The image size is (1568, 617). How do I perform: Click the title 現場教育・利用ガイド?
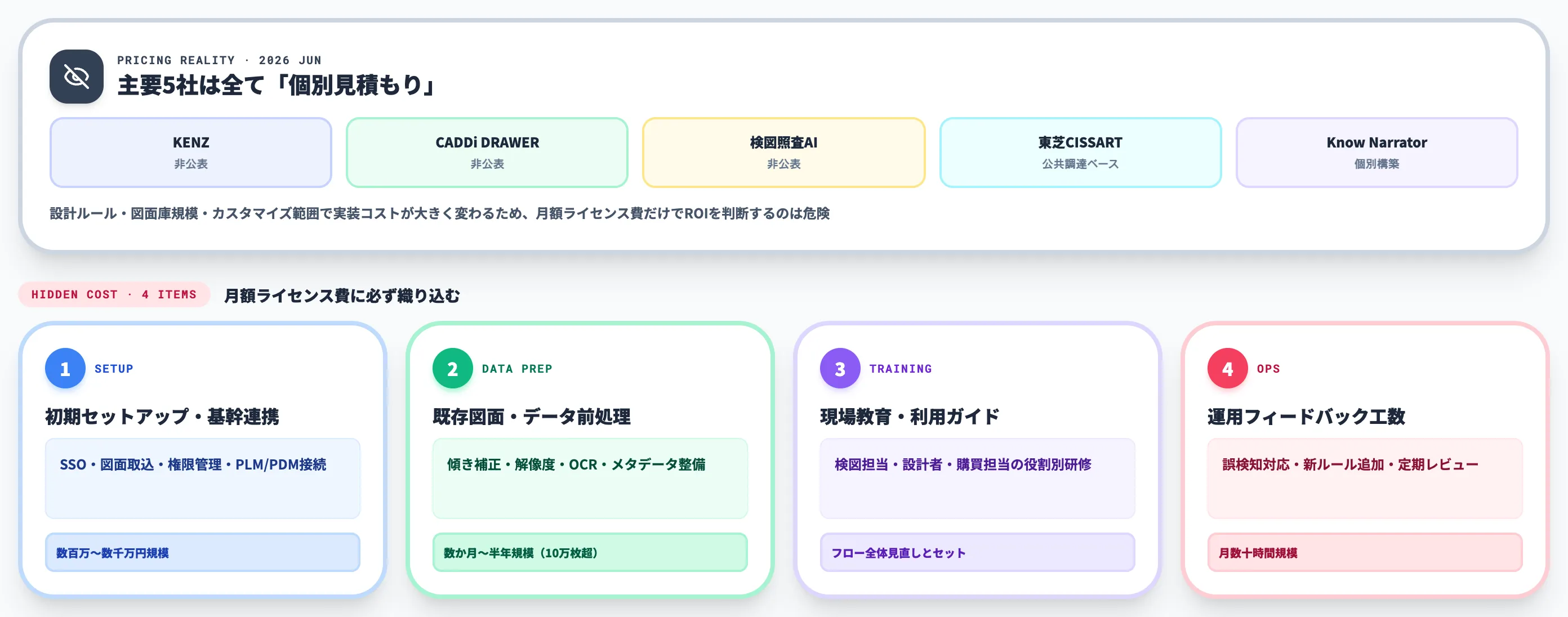910,417
